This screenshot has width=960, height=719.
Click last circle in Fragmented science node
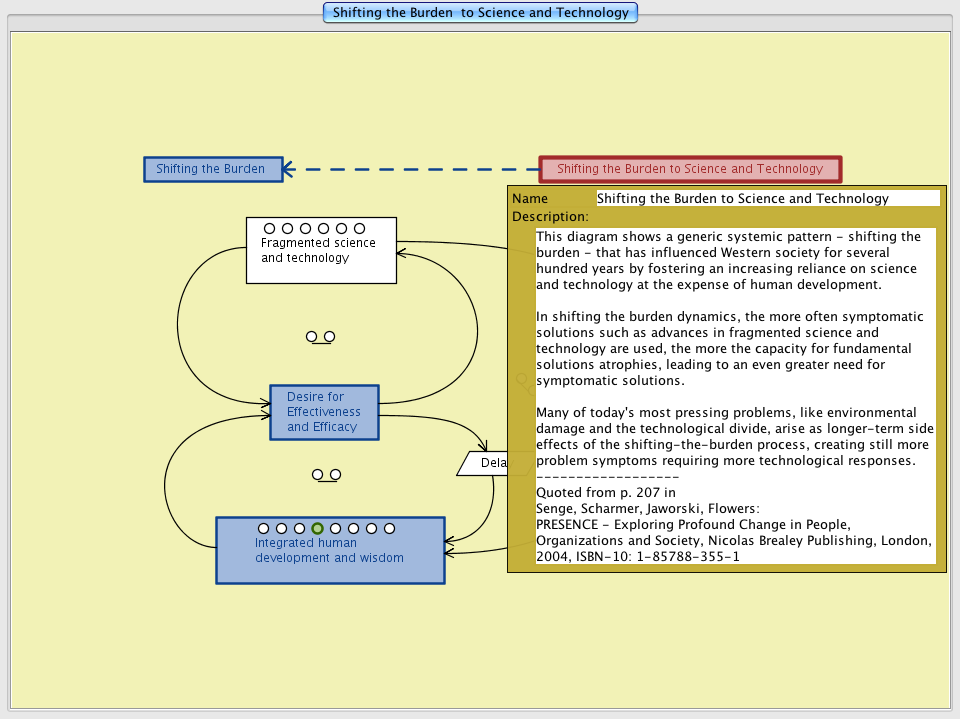(360, 229)
